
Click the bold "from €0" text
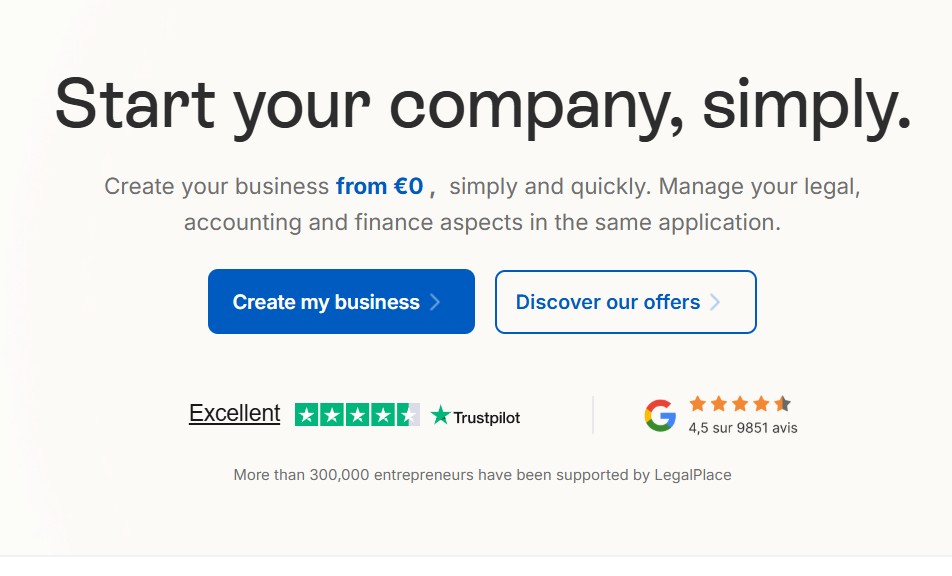click(x=380, y=187)
